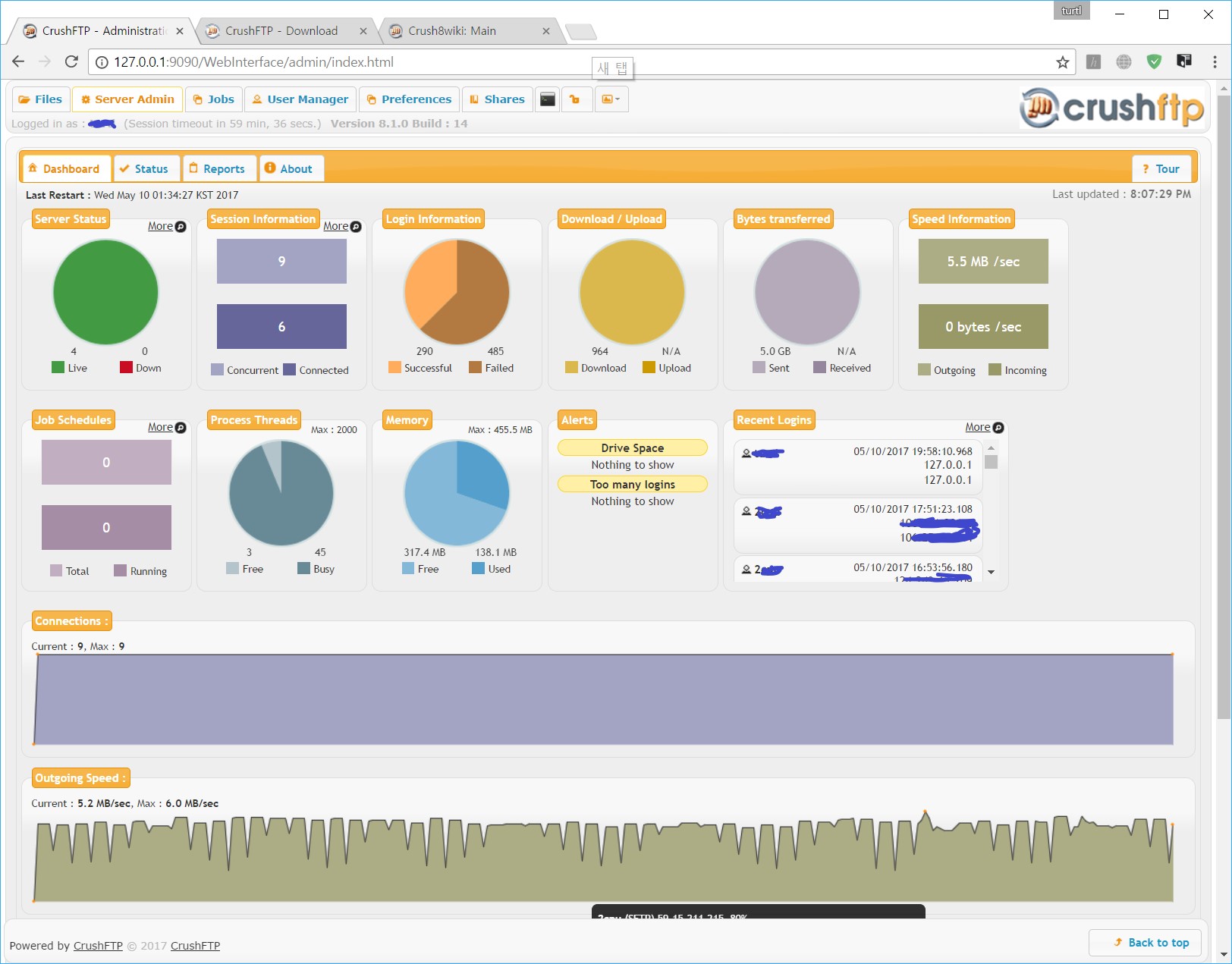Switch to the Dashboard tab
Screen dimensions: 1232x964
(x=66, y=168)
